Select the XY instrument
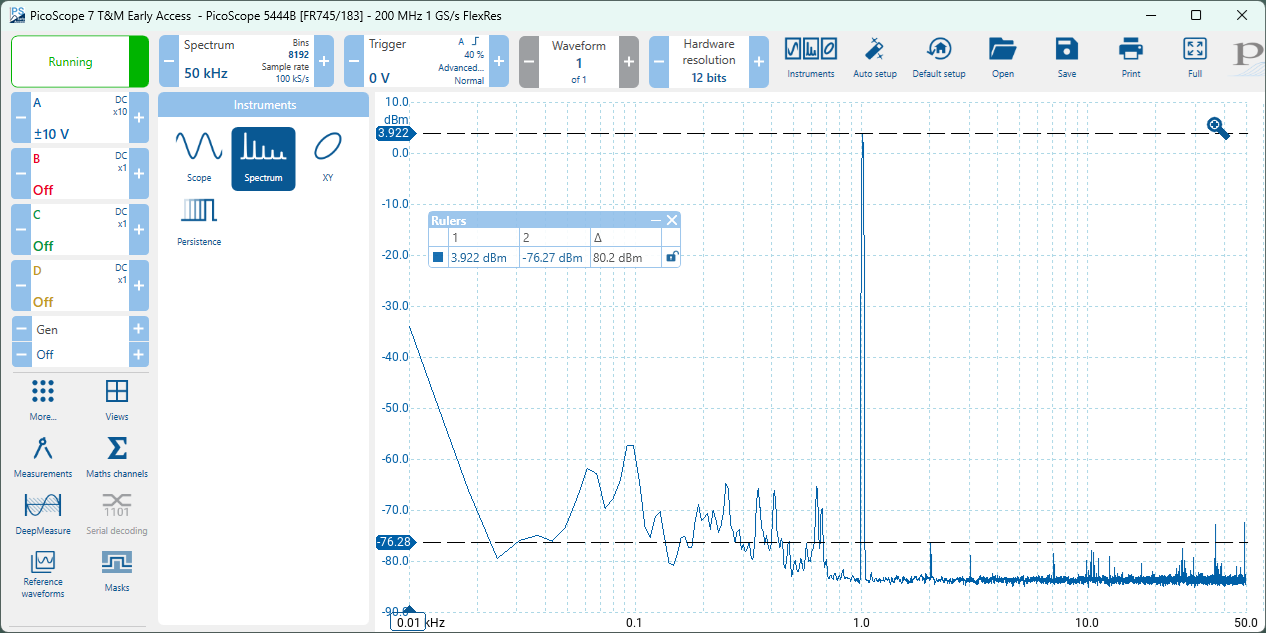 327,158
